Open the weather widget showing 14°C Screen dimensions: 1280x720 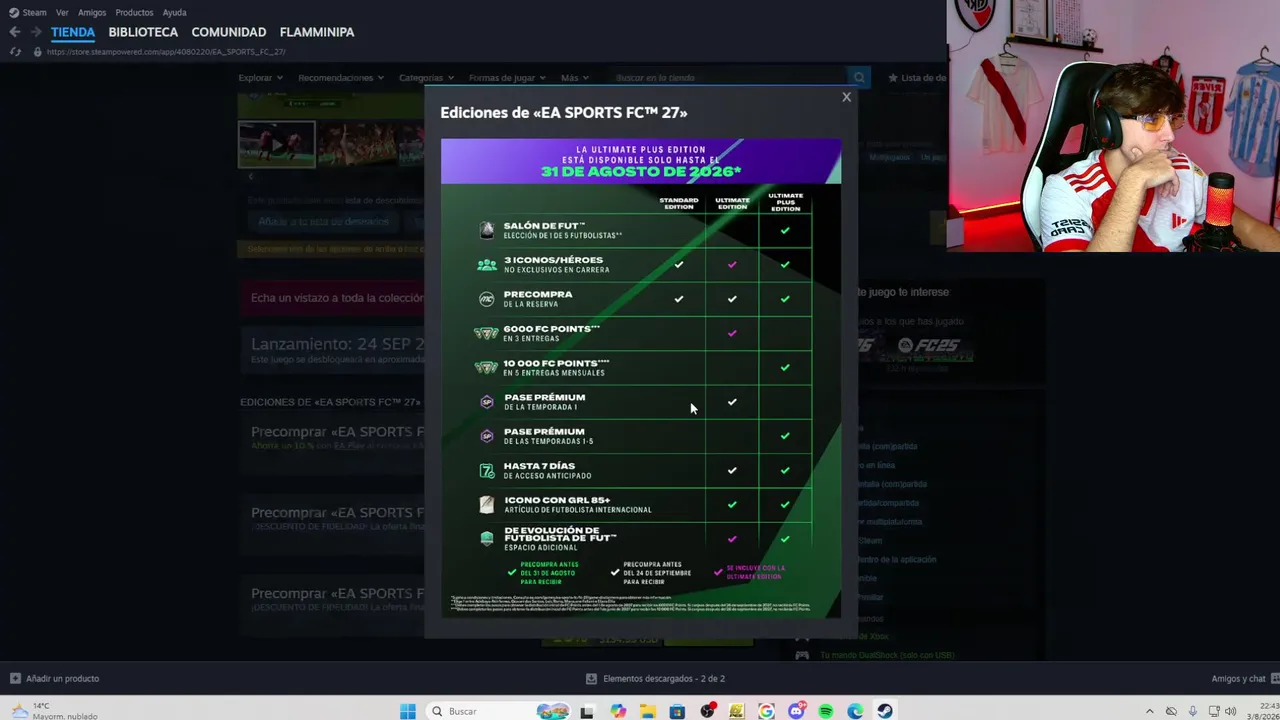coord(55,711)
